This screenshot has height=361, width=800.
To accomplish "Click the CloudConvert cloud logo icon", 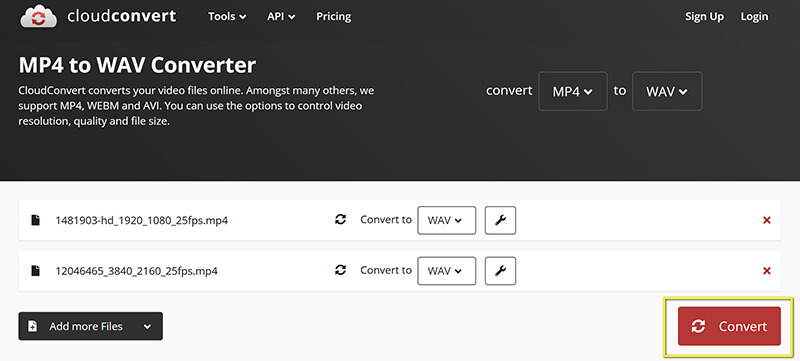I will coord(39,16).
